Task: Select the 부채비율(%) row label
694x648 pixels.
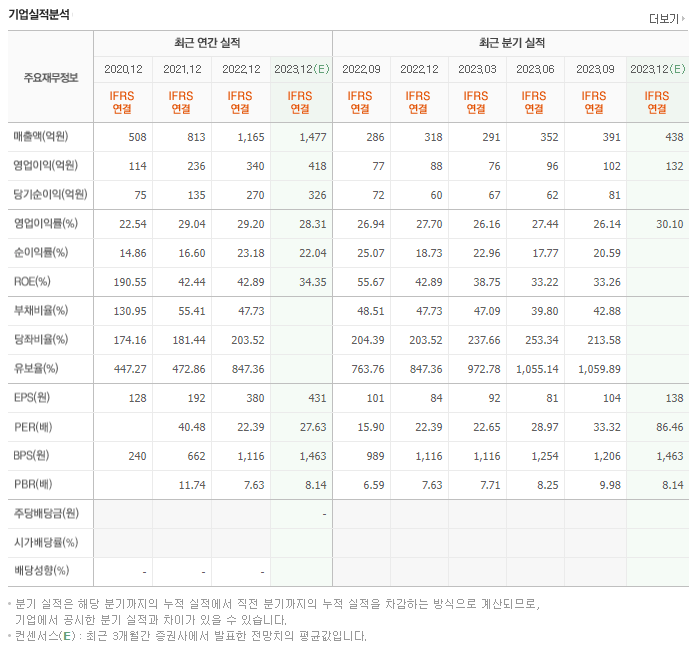Action: point(41,310)
